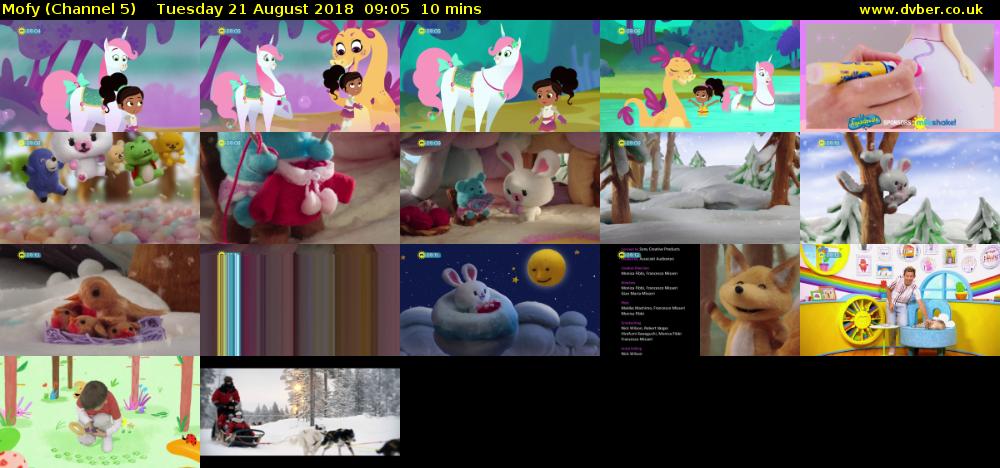Open thumbnail with yellow giraffe-like creature and unicorn
This screenshot has height=468, width=1000.
point(300,76)
